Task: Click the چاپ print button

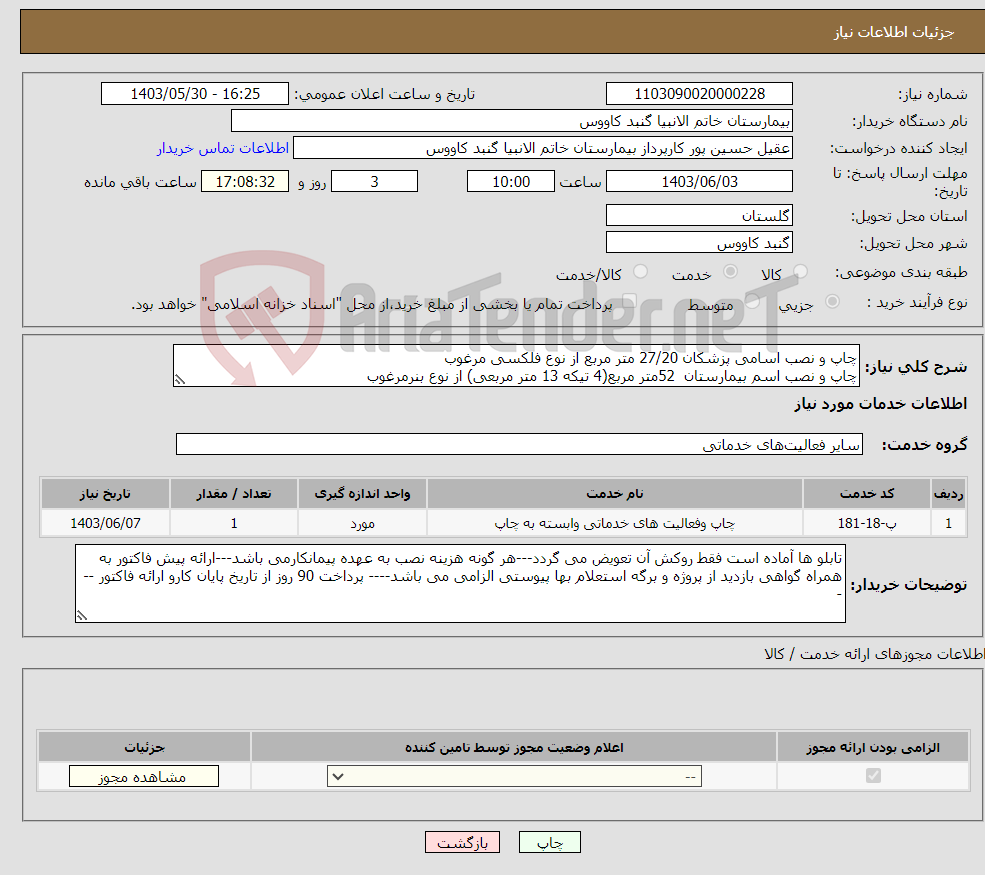Action: pyautogui.click(x=550, y=842)
